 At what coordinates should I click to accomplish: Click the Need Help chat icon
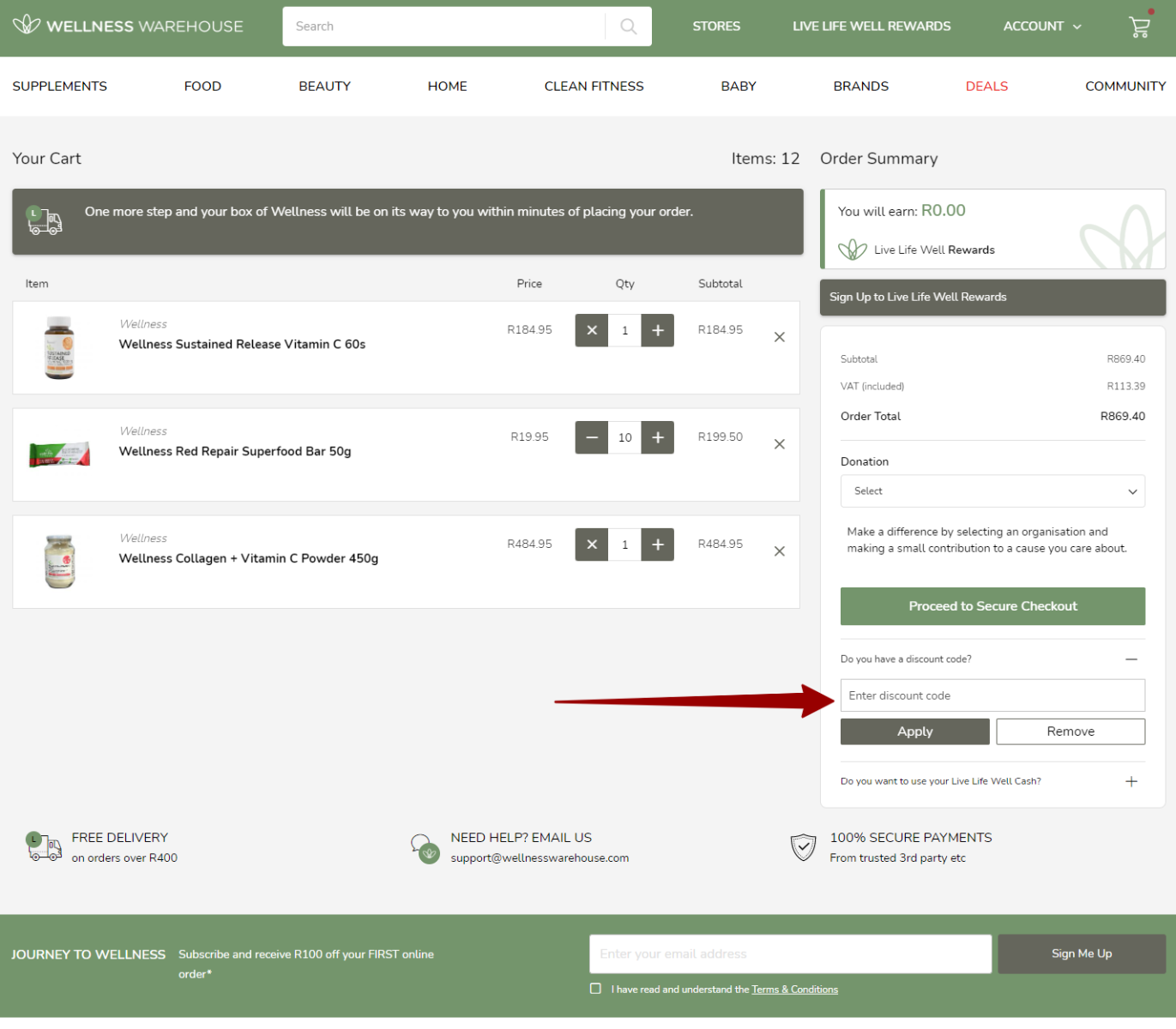[x=425, y=848]
